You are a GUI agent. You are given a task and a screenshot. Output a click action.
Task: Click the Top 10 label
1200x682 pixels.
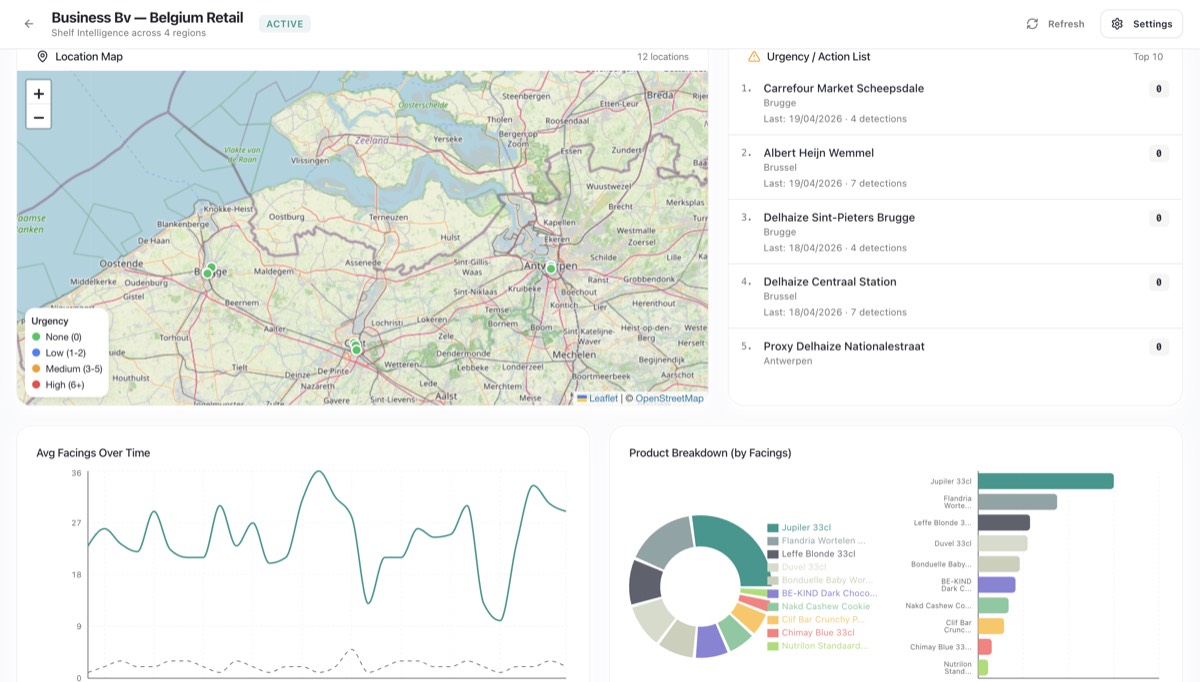pos(1148,57)
